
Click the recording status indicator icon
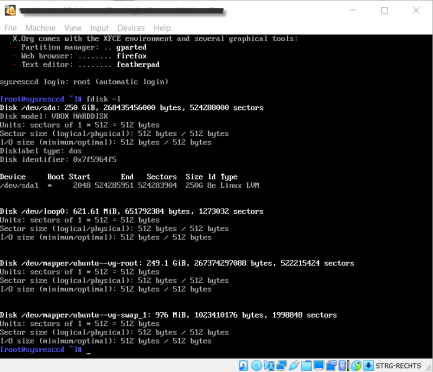click(x=331, y=366)
